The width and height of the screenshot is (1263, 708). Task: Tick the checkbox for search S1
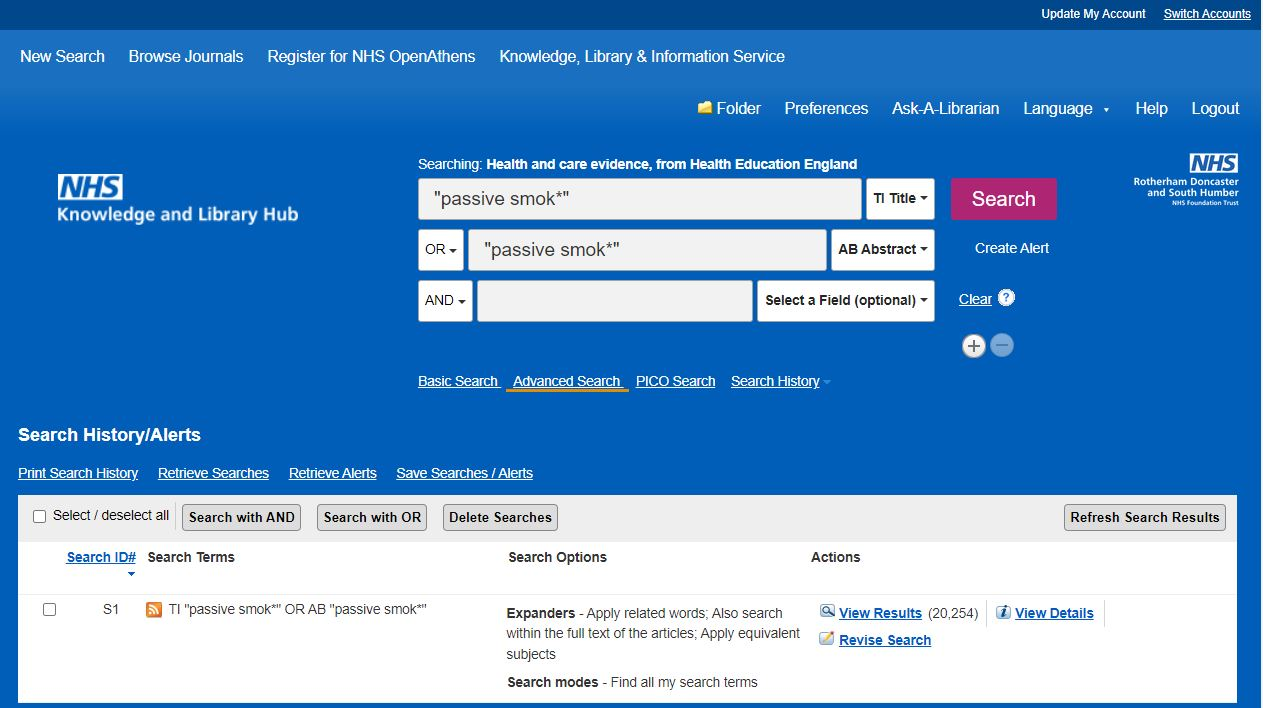point(49,609)
